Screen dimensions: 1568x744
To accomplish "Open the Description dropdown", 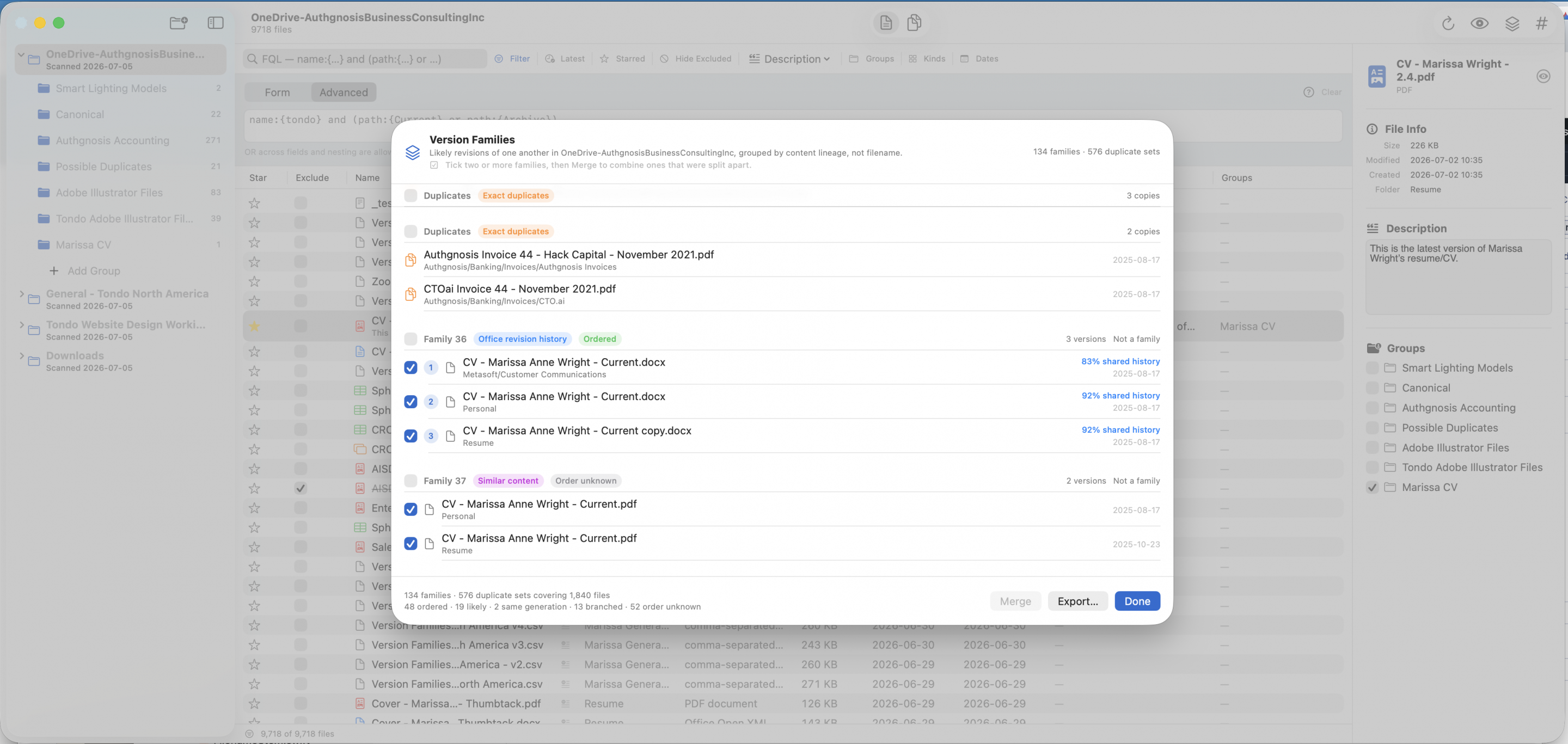I will click(x=789, y=59).
